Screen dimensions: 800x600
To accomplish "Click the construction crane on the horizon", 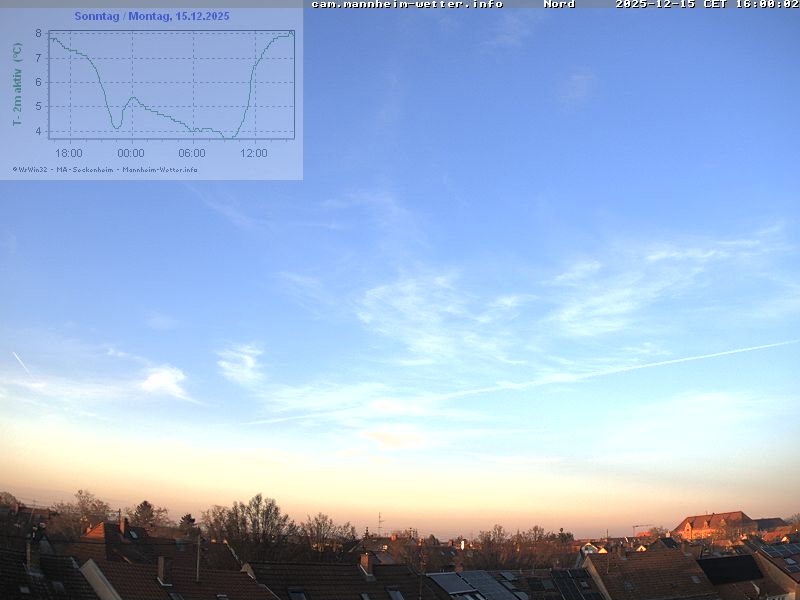I will pyautogui.click(x=640, y=527).
